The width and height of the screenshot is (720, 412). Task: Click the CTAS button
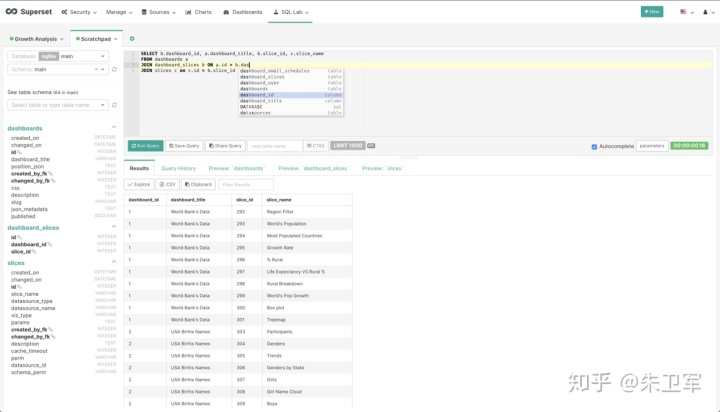(x=315, y=146)
